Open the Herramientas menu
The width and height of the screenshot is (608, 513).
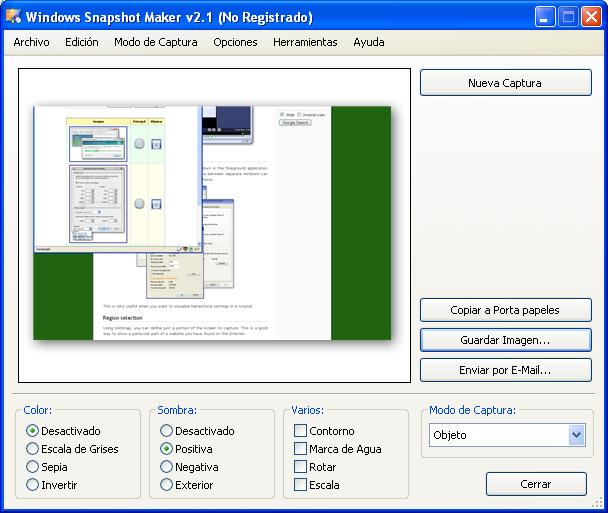305,42
